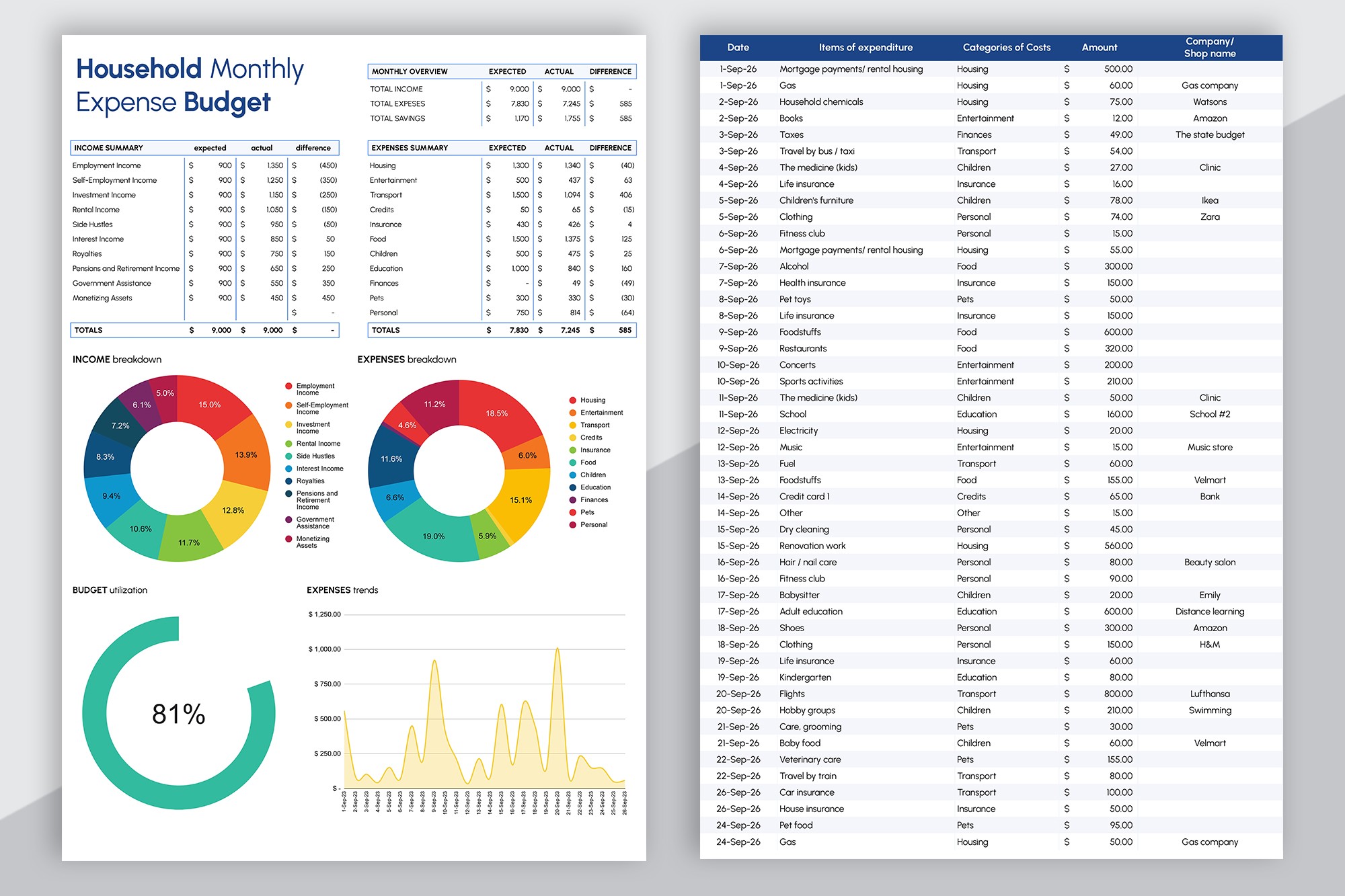Click the Royalties legend marker in income legend
1345x896 pixels.
click(x=289, y=481)
